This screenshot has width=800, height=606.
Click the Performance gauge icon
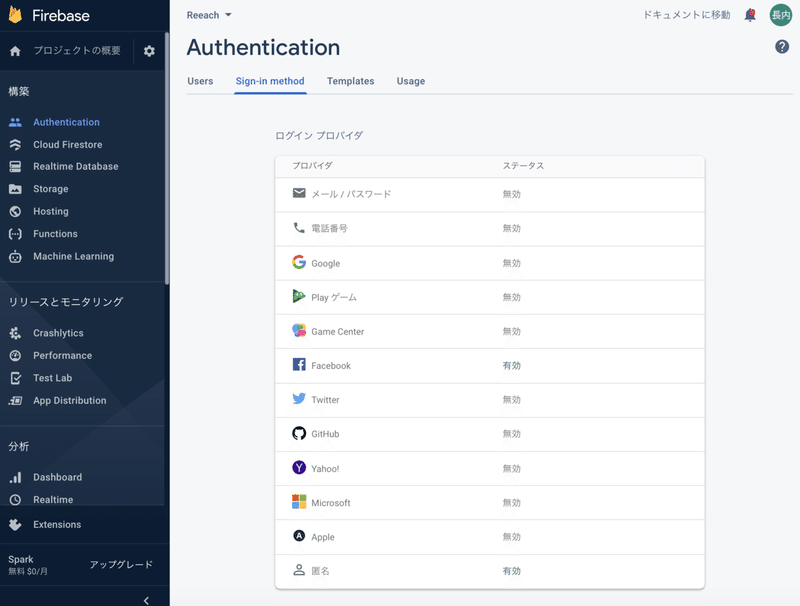click(15, 356)
